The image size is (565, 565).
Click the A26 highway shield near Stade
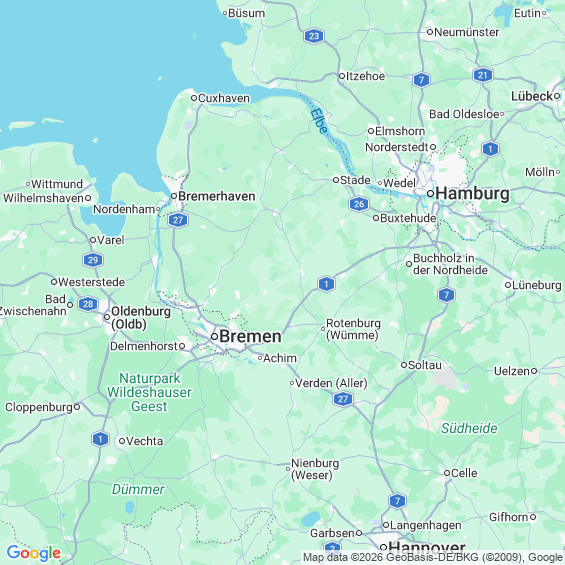point(359,204)
